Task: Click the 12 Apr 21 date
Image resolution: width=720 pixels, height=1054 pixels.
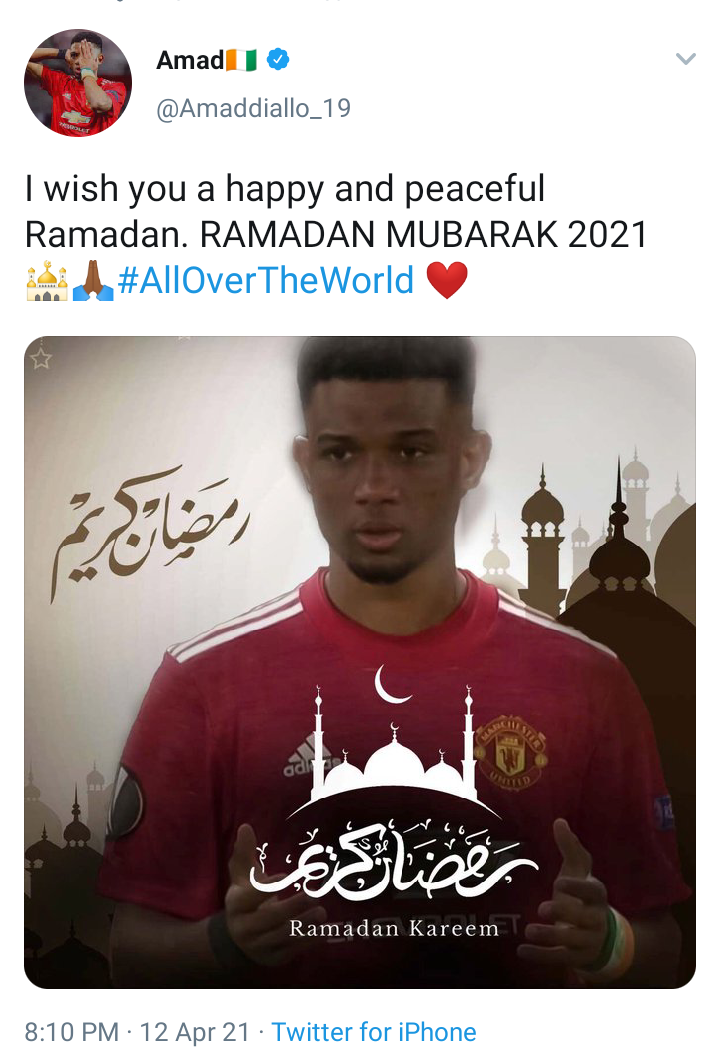Action: tap(194, 1031)
